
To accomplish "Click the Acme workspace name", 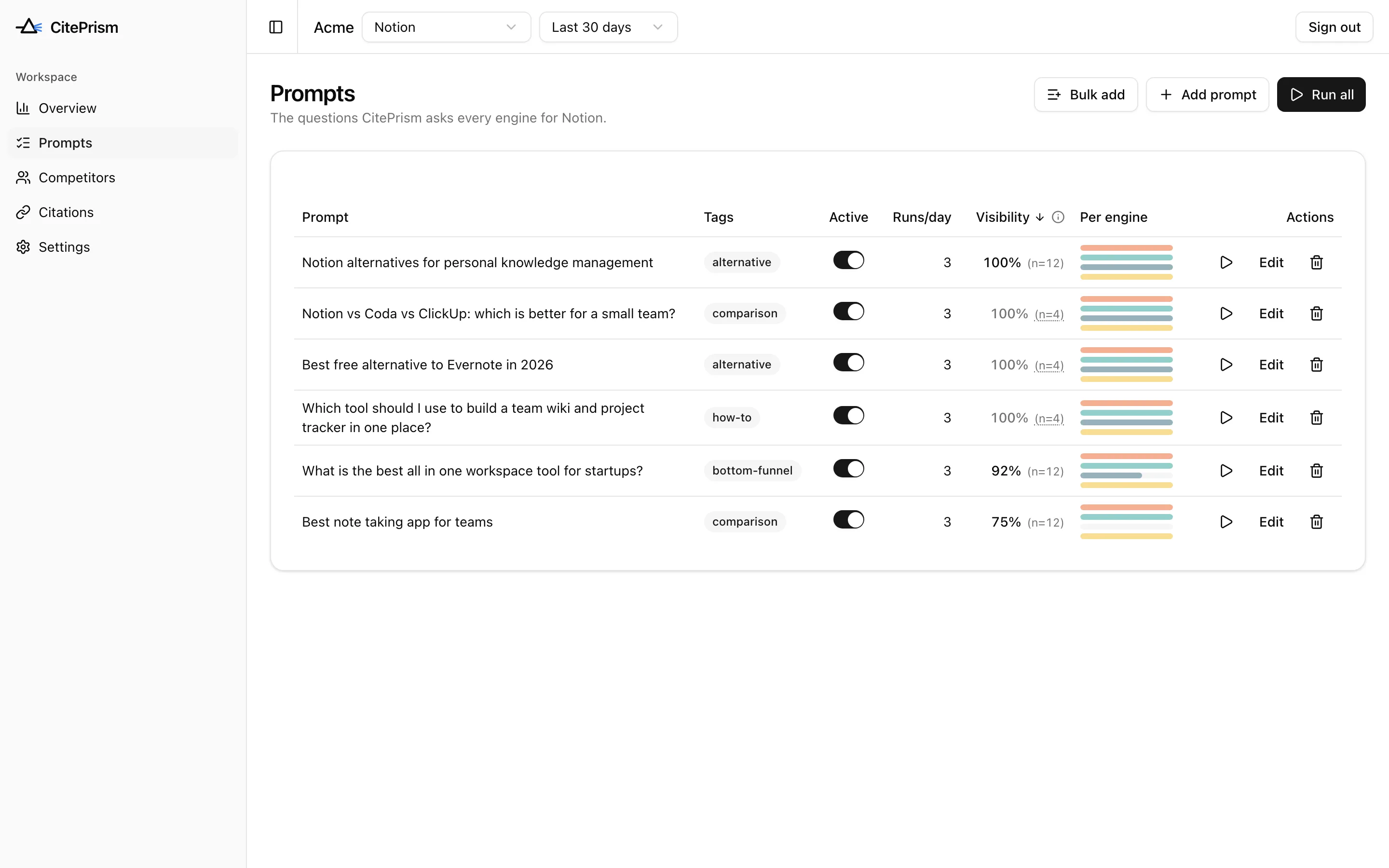I will click(333, 27).
